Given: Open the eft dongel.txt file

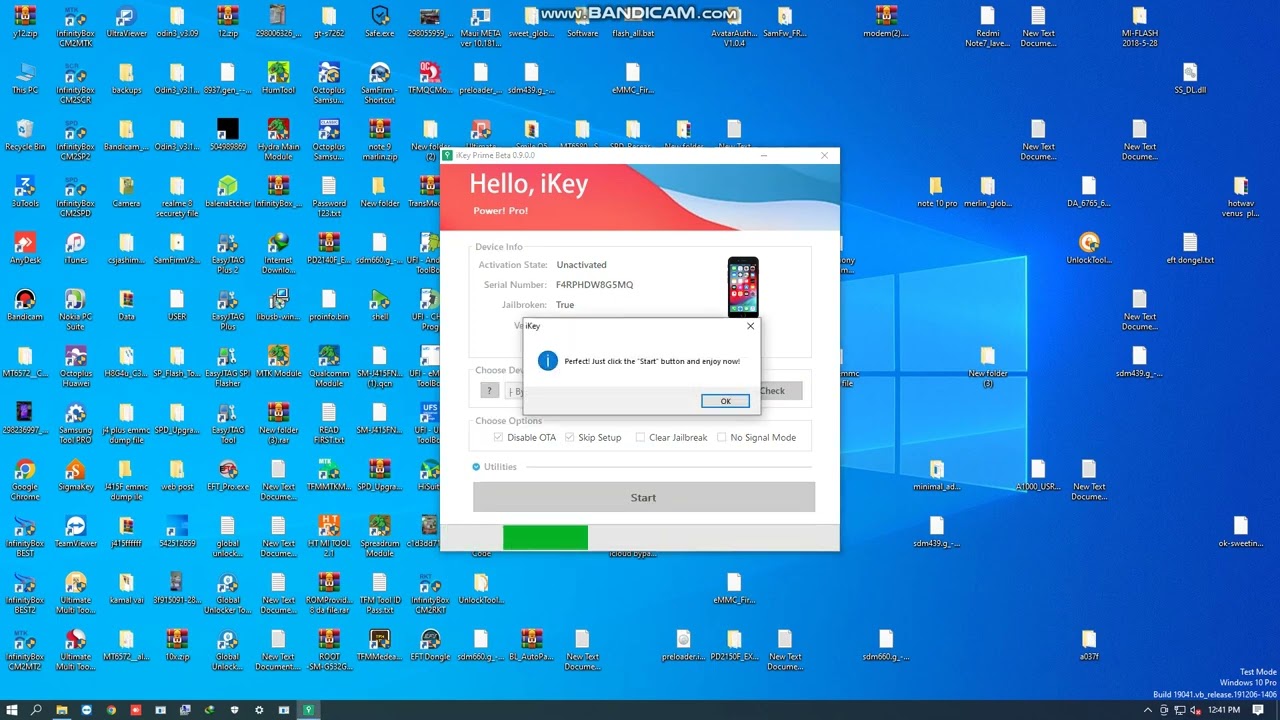Looking at the screenshot, I should 1190,248.
